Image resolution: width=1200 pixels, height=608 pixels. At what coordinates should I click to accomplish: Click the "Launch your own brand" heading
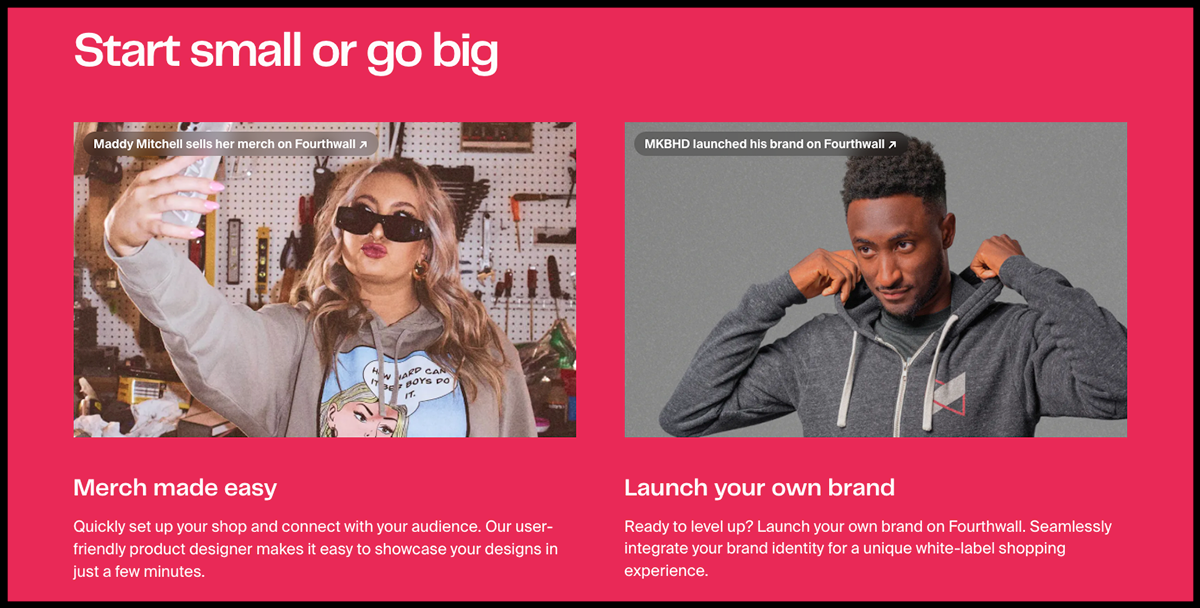[759, 488]
